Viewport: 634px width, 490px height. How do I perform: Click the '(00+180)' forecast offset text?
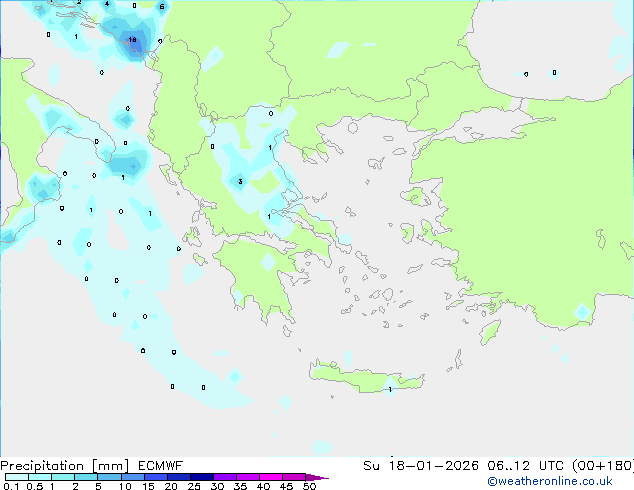point(603,466)
